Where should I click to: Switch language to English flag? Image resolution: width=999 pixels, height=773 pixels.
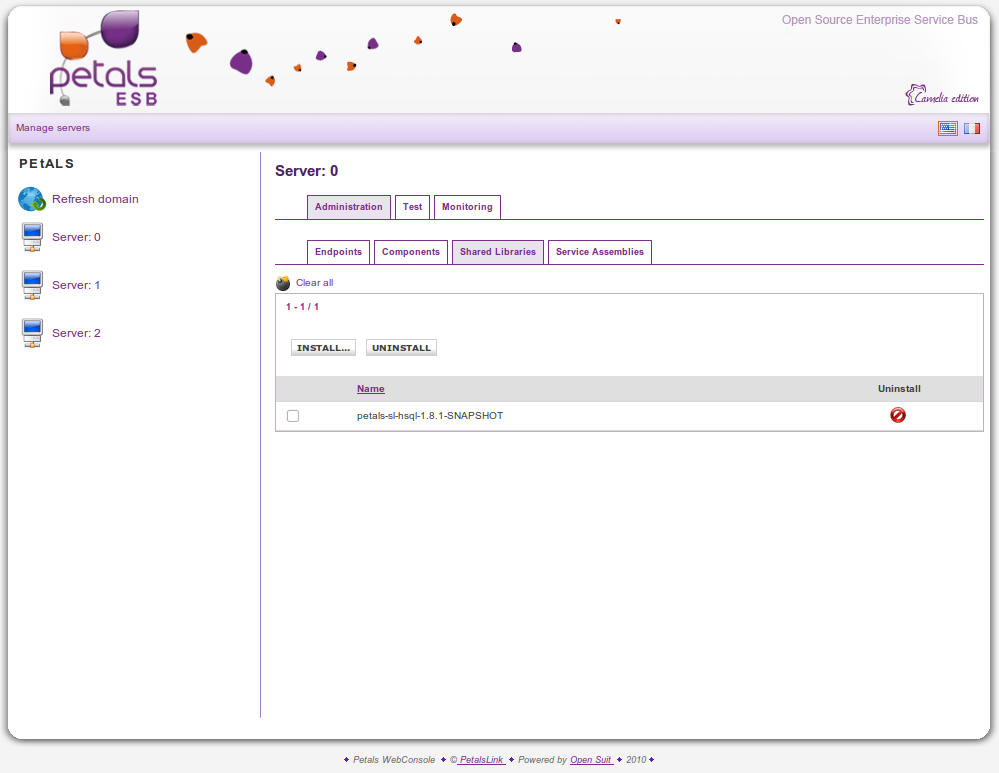(x=947, y=128)
